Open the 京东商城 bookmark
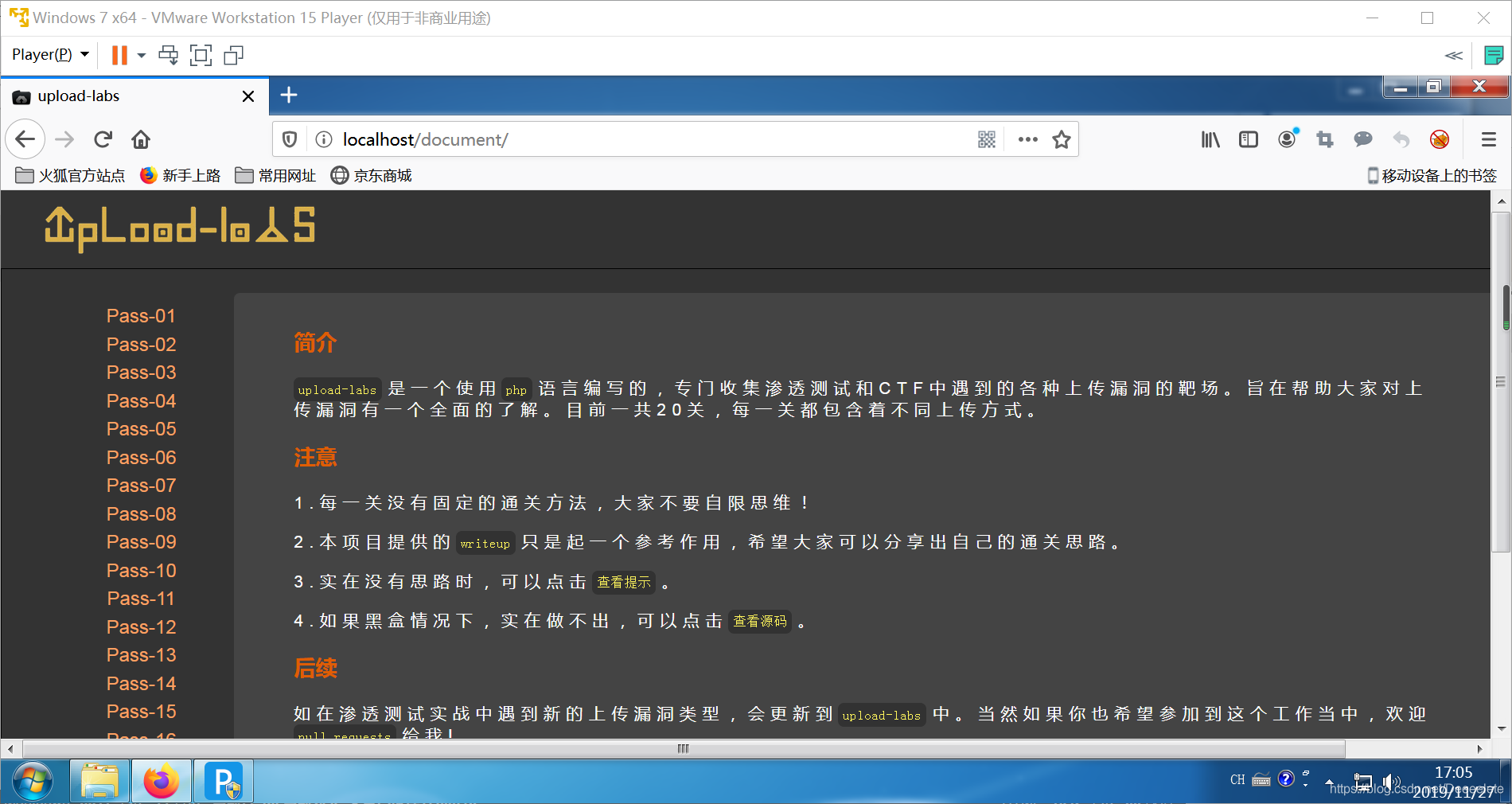This screenshot has width=1512, height=804. click(x=372, y=175)
